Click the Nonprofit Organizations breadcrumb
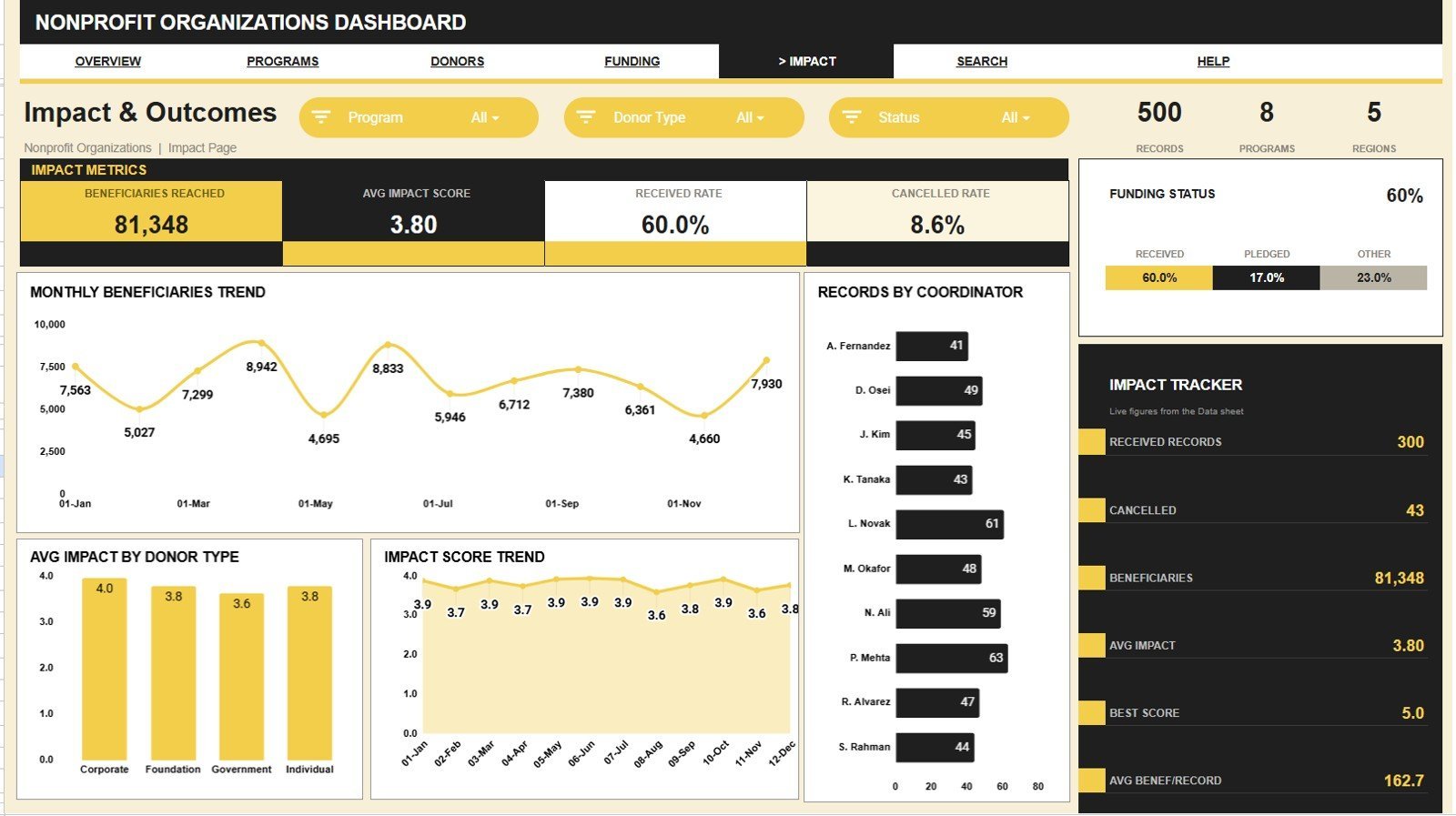The height and width of the screenshot is (816, 1456). click(x=87, y=147)
